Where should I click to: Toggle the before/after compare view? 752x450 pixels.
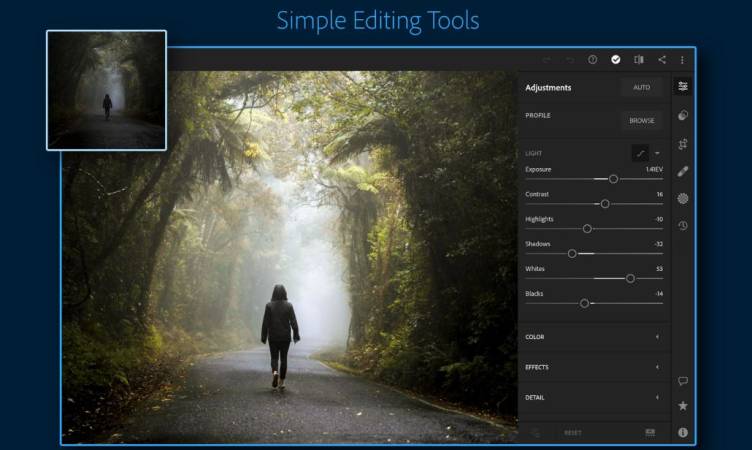click(639, 60)
